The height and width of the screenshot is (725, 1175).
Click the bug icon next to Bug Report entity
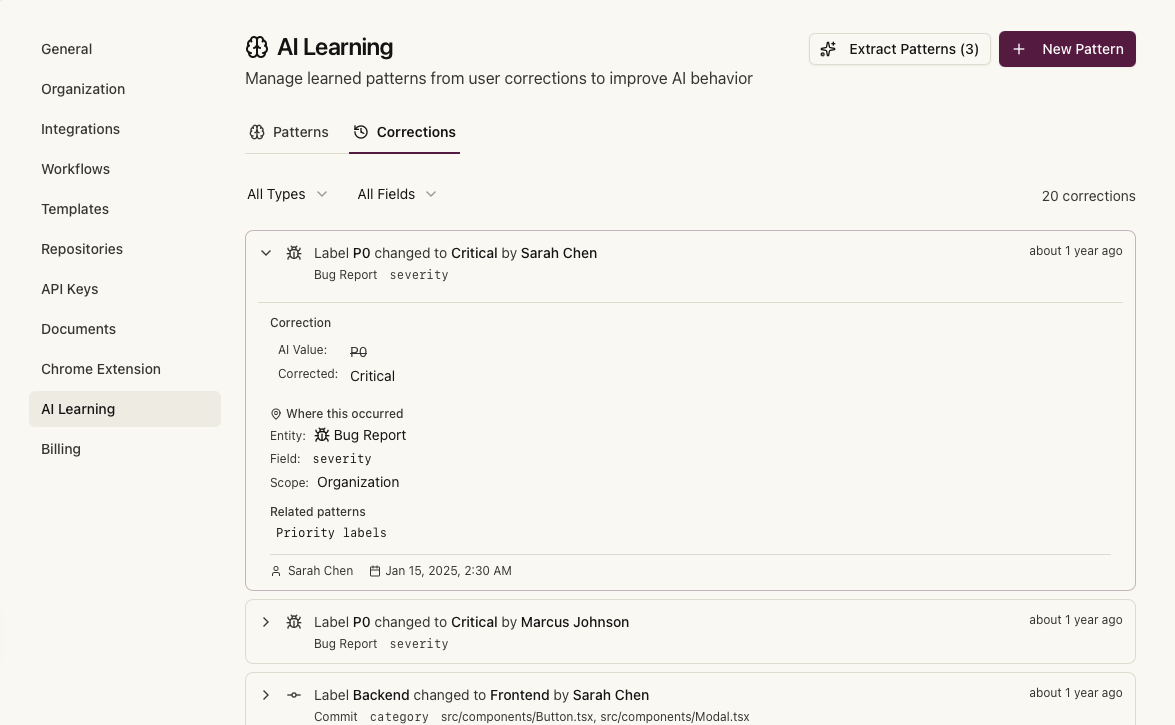click(x=322, y=435)
